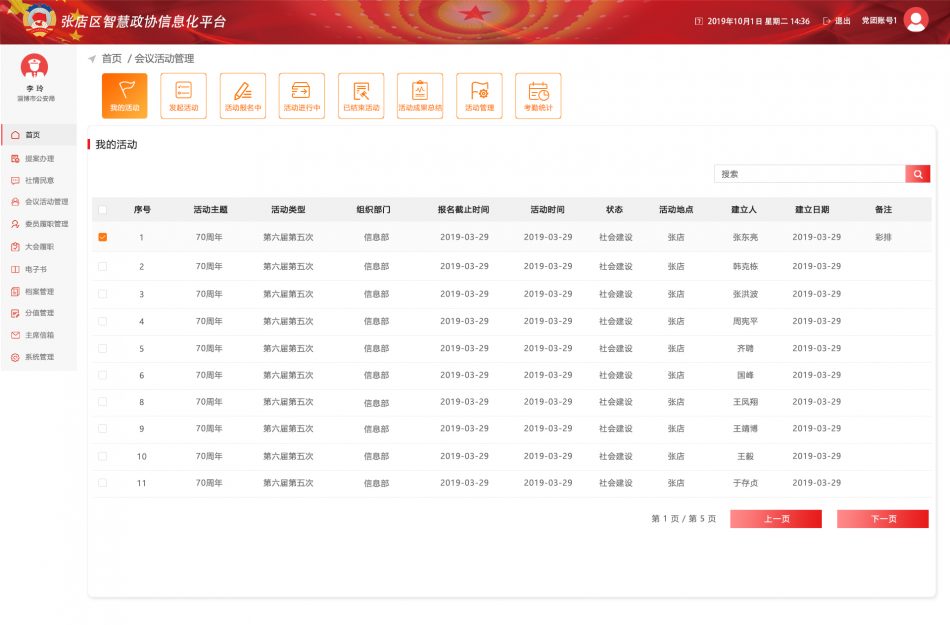Viewport: 950px width, 625px height.
Task: View 已结束活动 finished activities icon
Action: point(360,95)
